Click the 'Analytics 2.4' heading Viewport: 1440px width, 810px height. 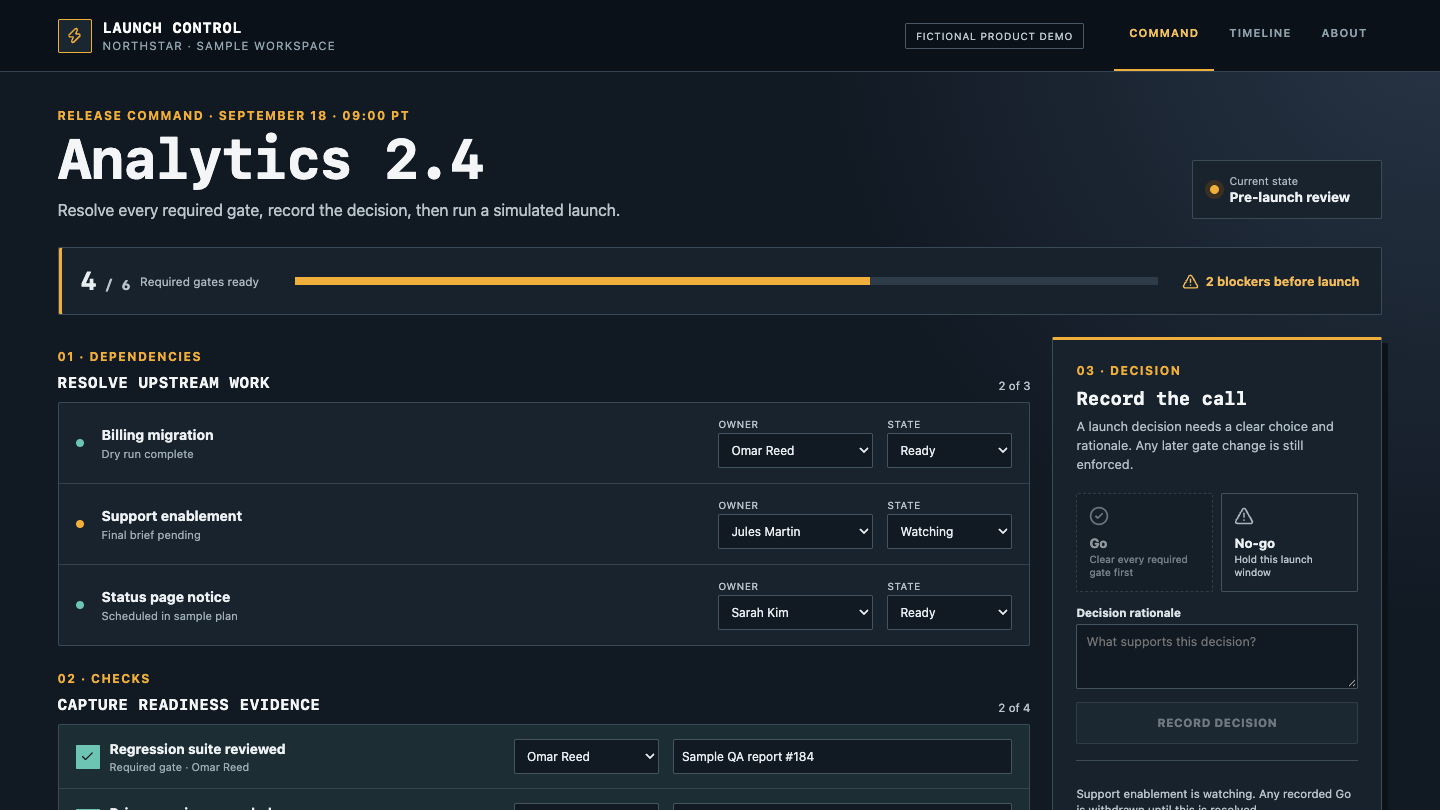pos(271,159)
